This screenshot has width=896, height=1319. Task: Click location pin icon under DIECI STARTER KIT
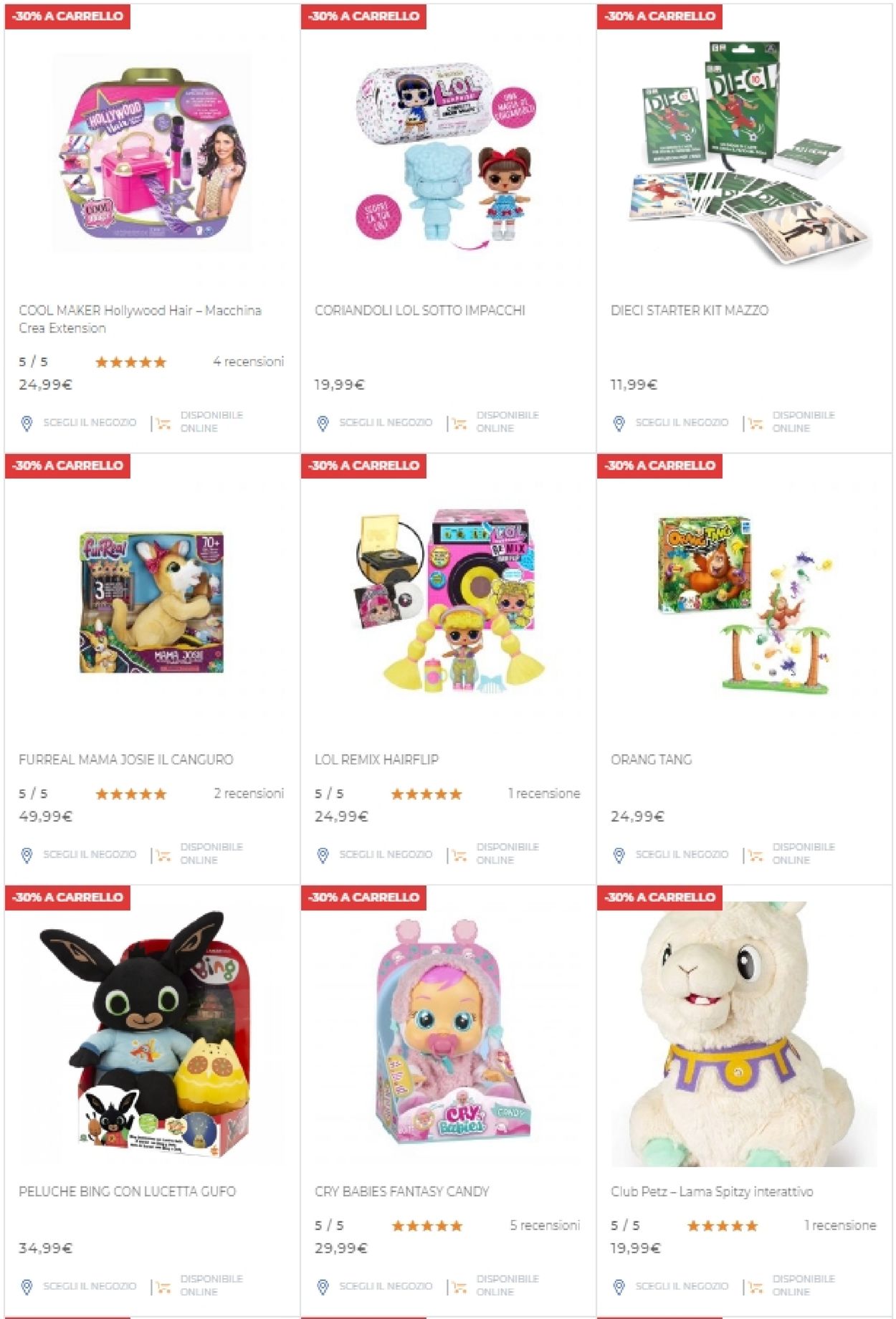pyautogui.click(x=619, y=424)
